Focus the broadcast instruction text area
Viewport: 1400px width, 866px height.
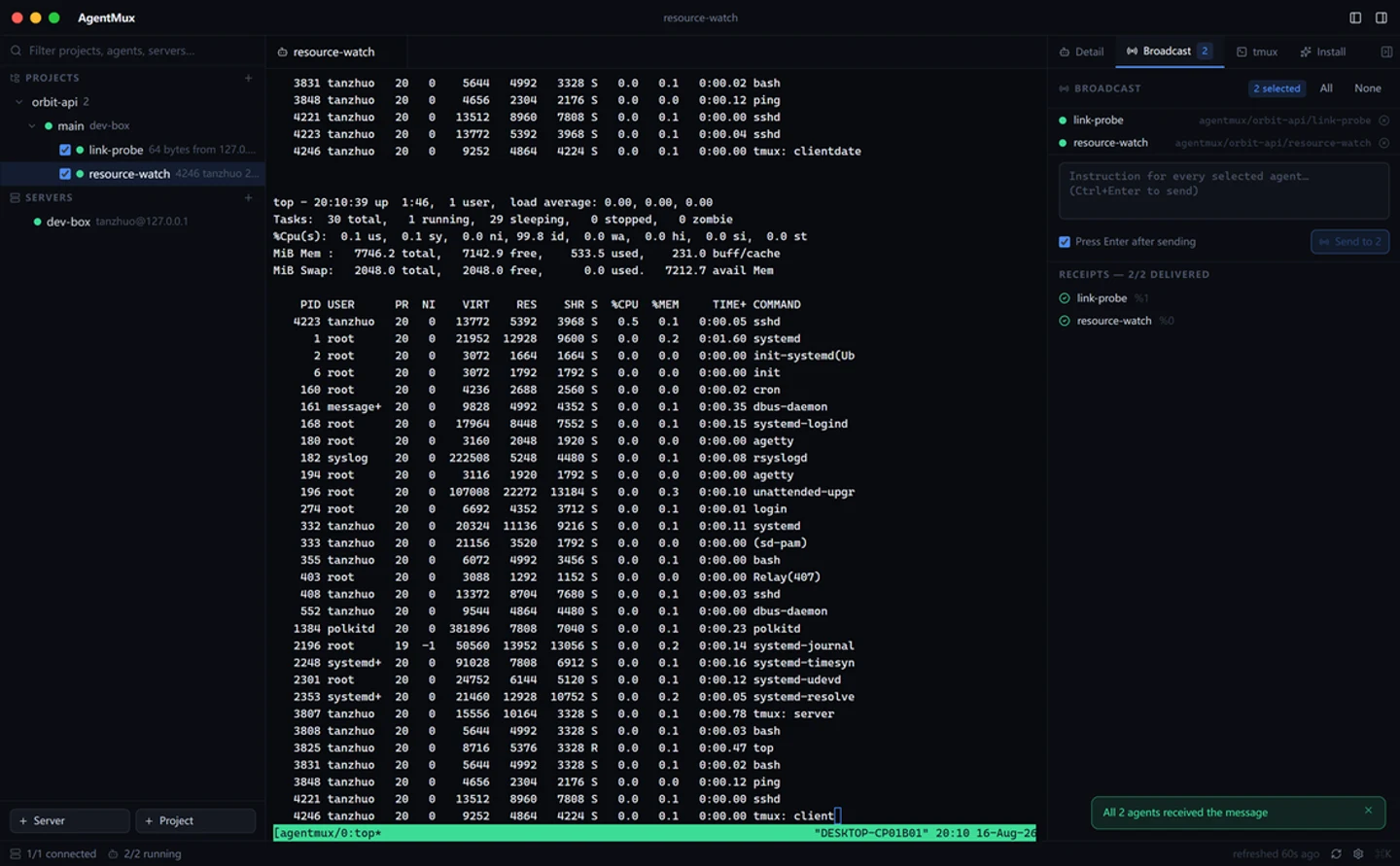1223,191
